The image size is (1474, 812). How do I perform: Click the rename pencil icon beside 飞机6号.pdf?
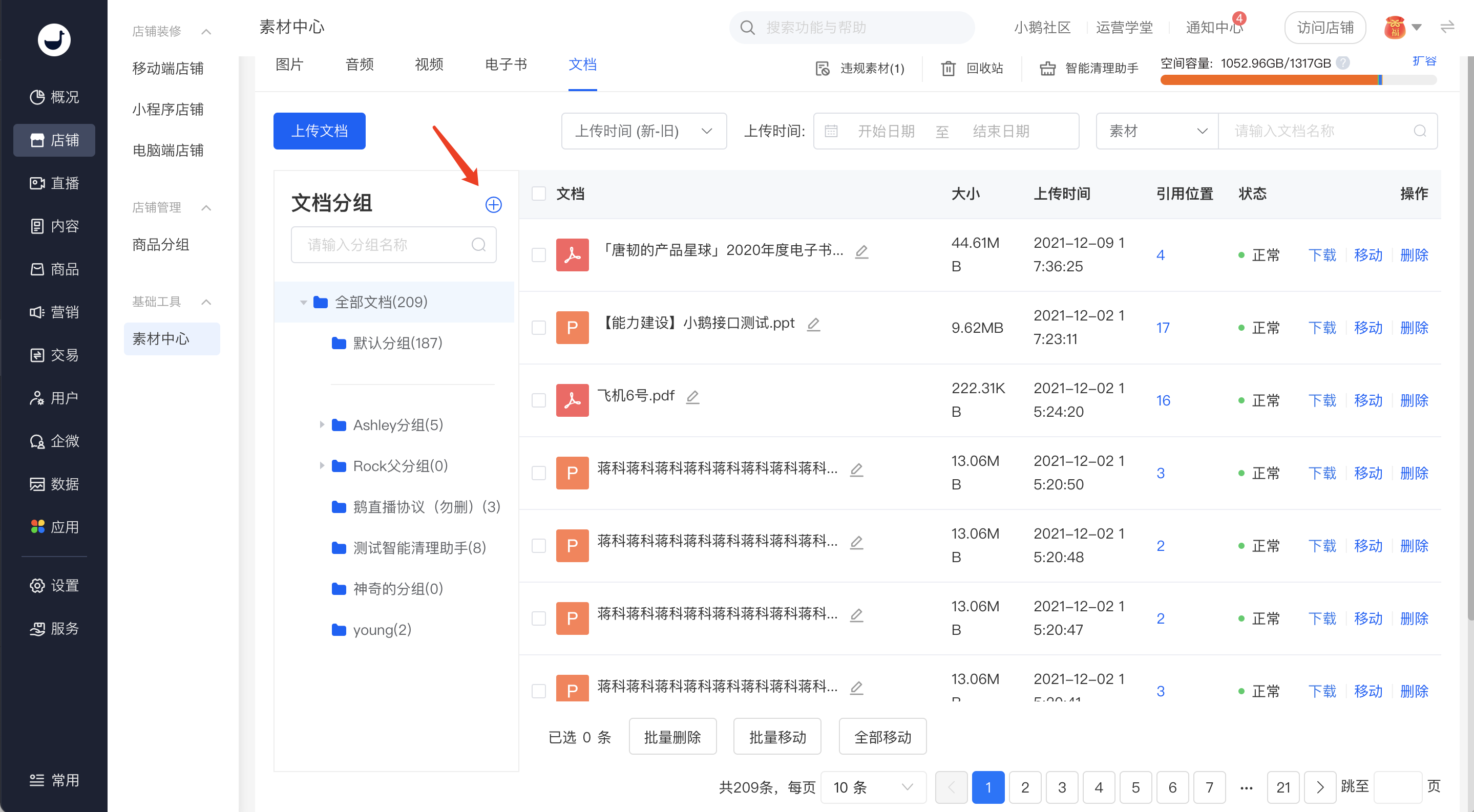(x=692, y=396)
